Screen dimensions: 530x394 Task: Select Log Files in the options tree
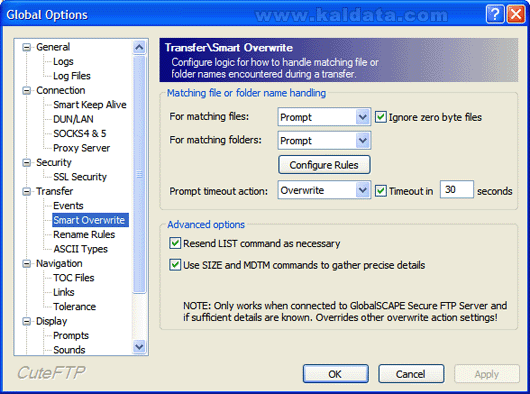coord(72,76)
